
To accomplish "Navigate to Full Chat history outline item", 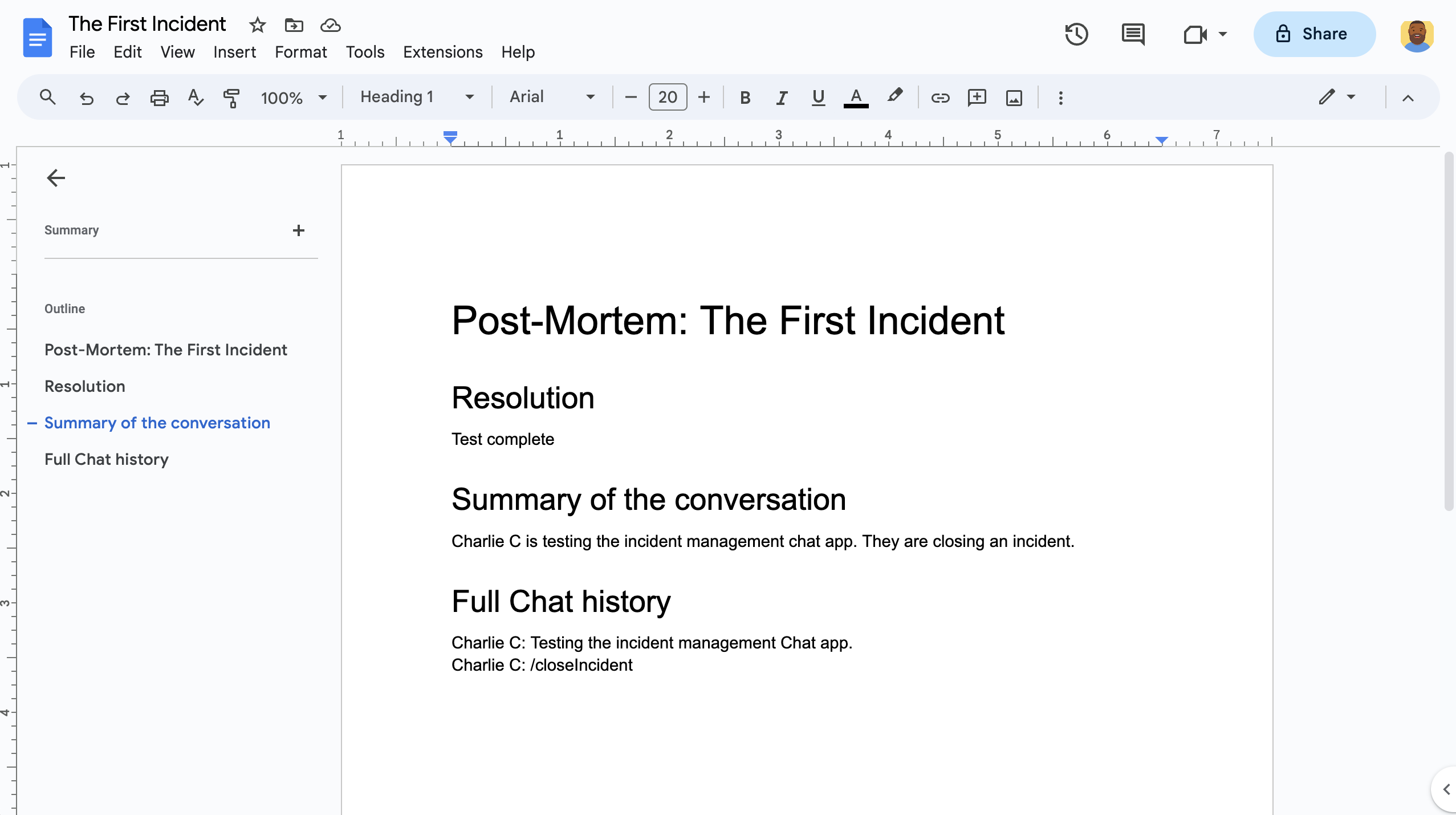I will pyautogui.click(x=106, y=459).
